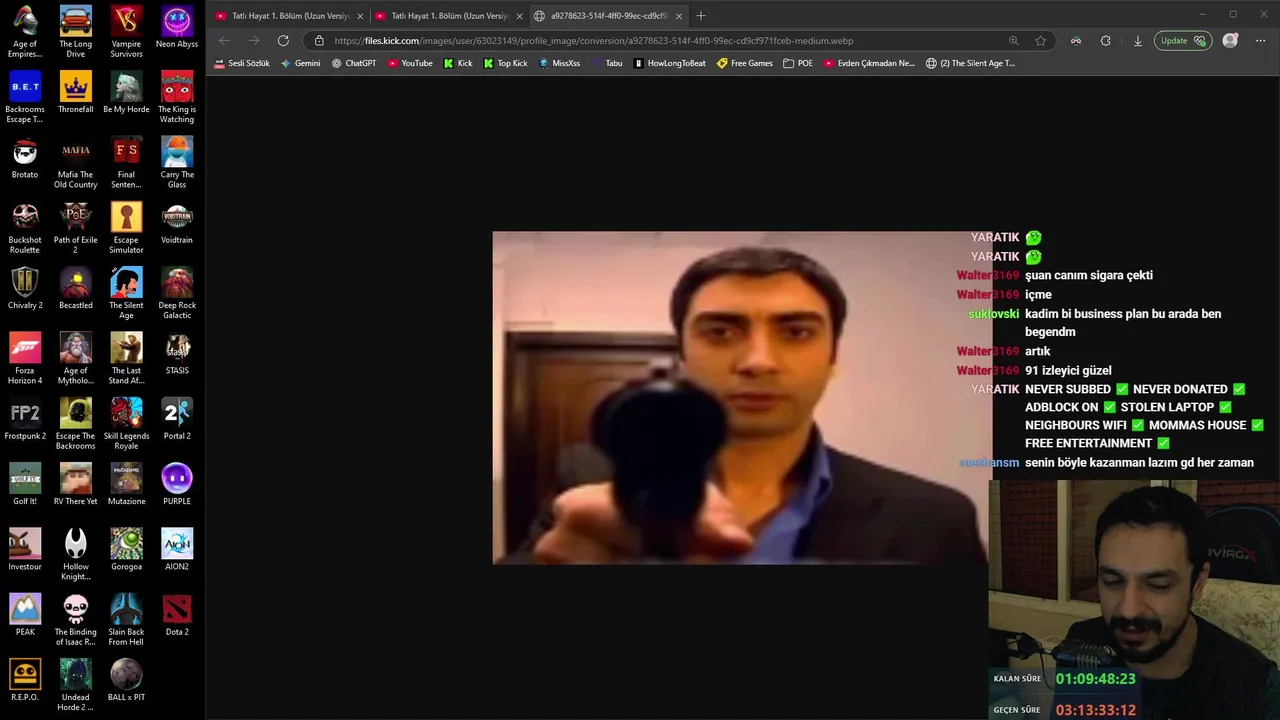1280x720 pixels.
Task: Select PURPLE desktop icon
Action: (177, 484)
